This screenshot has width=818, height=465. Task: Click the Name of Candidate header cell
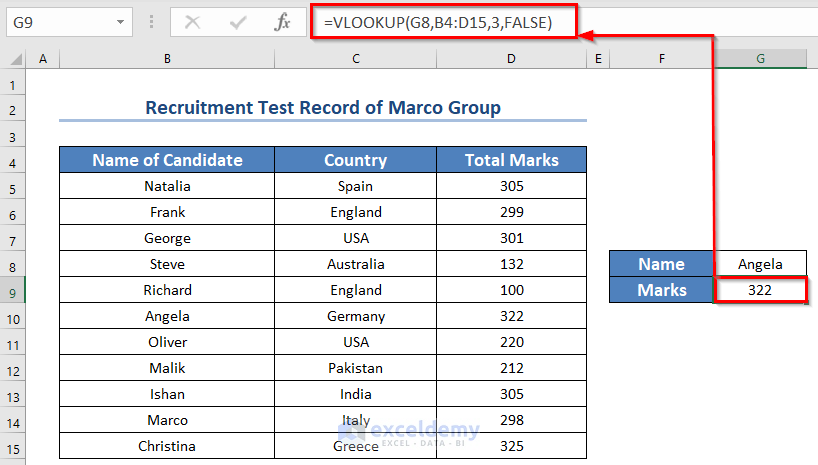167,160
